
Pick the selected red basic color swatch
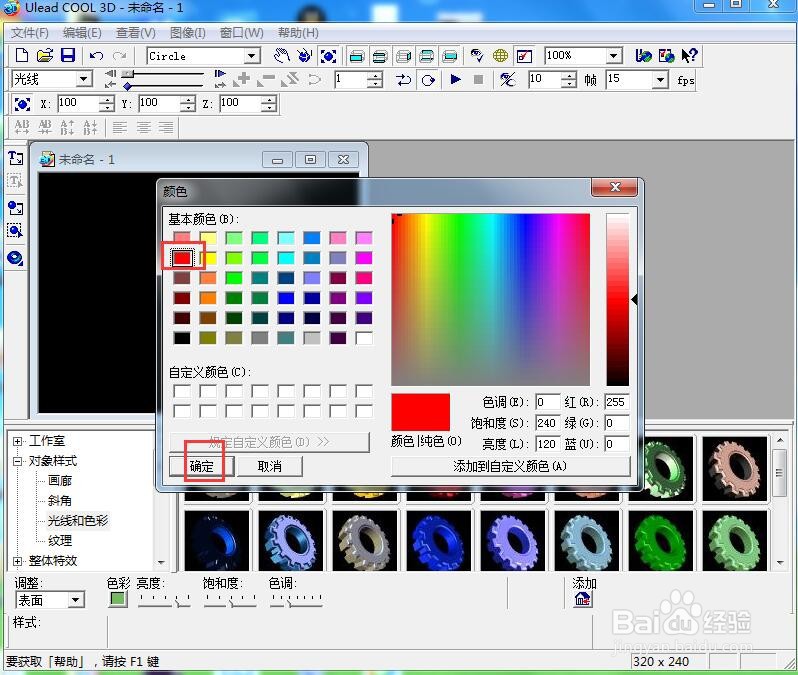[x=182, y=258]
